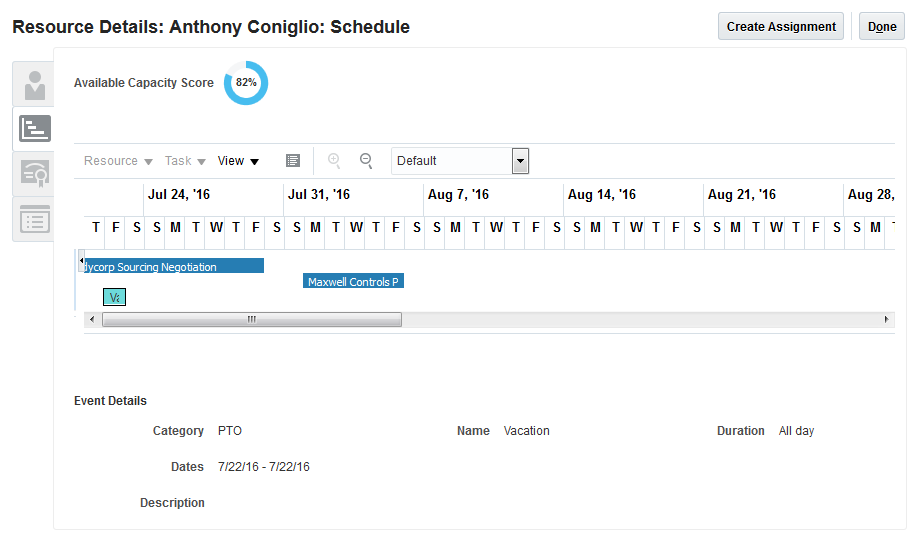Zoom in on the Gantt timeline
This screenshot has width=917, height=546.
pyautogui.click(x=334, y=161)
